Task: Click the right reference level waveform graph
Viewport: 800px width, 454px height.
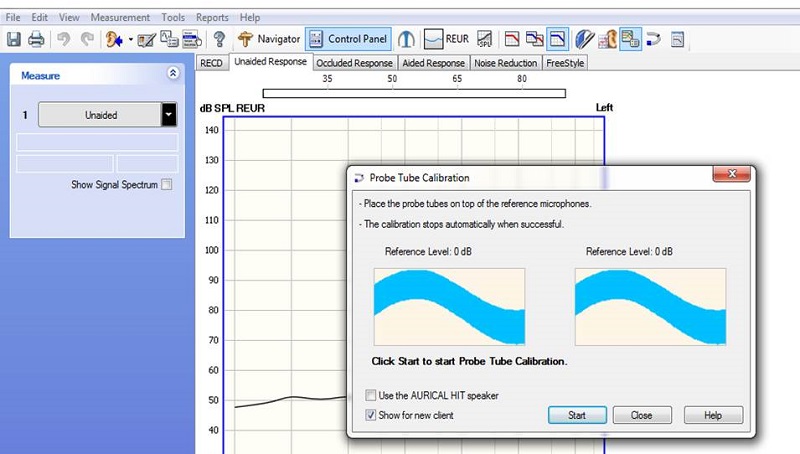Action: pos(650,307)
